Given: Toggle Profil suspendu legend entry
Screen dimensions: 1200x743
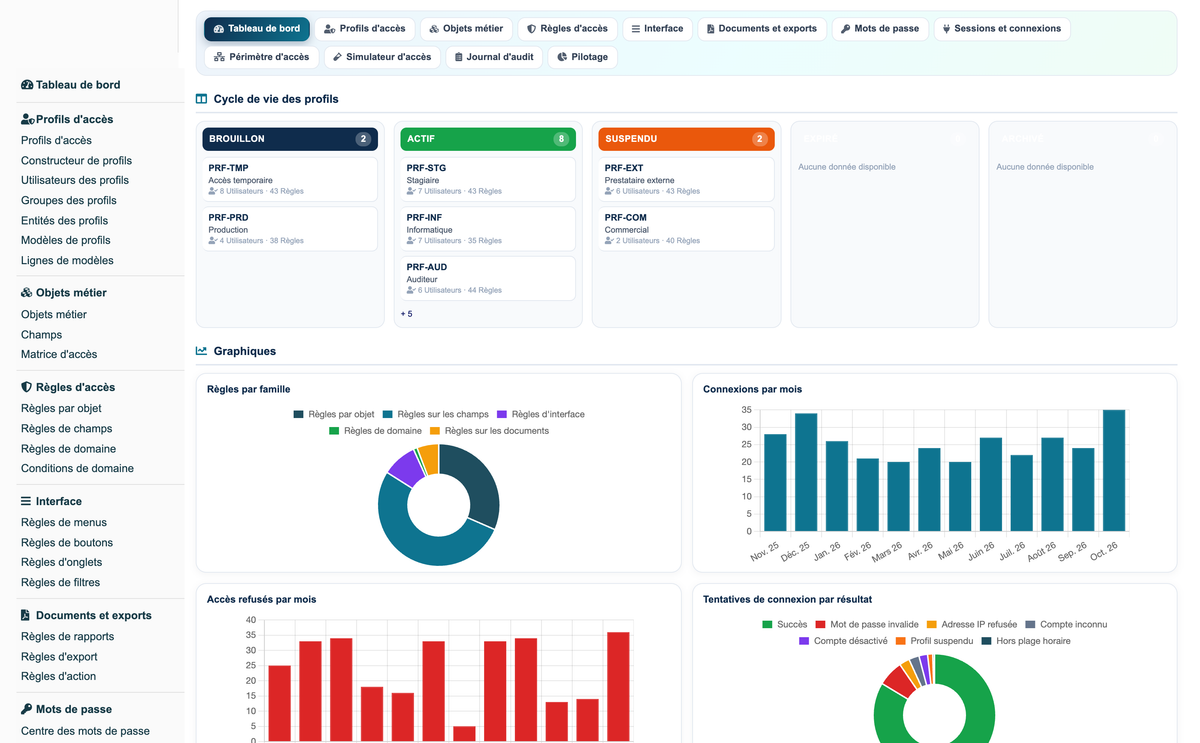Looking at the screenshot, I should 934,641.
